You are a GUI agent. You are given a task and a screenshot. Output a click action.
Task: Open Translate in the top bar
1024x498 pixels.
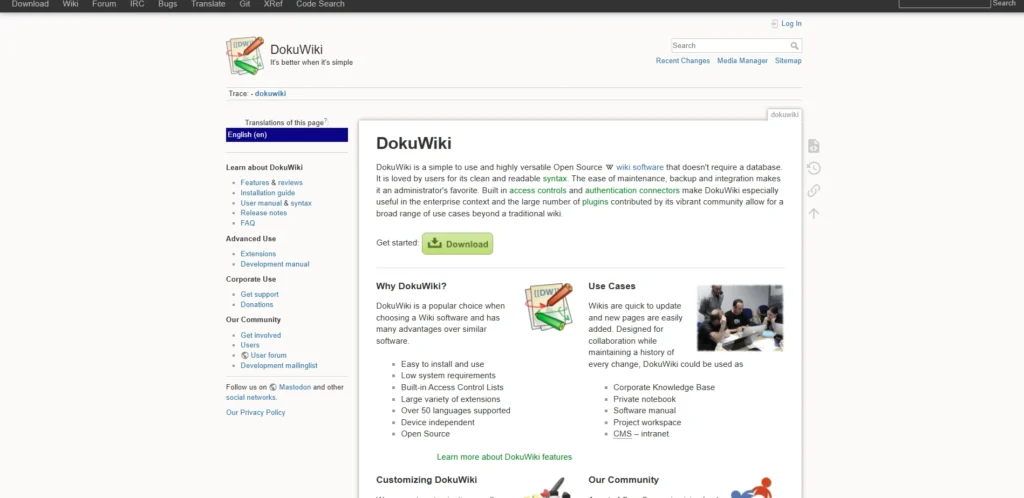pyautogui.click(x=208, y=4)
